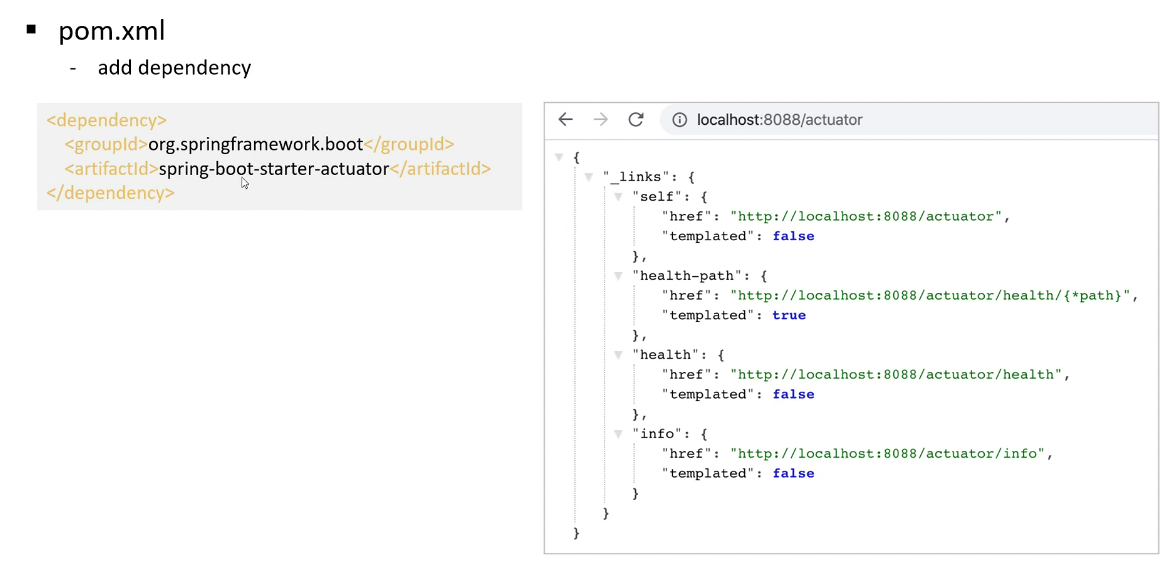Open the http://localhost:8088/actuator self href
Viewport: 1167px width, 561px height.
point(866,217)
